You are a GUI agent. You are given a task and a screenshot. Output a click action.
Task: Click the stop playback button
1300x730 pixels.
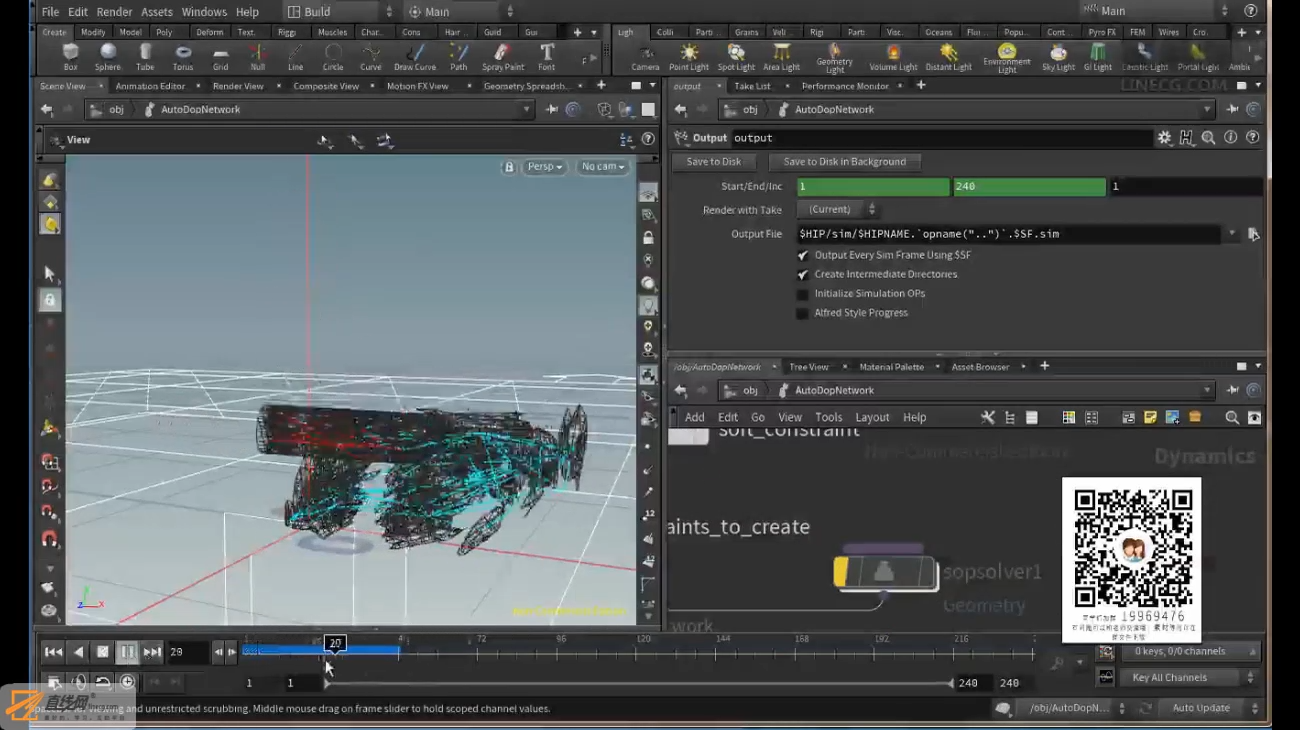[x=102, y=652]
